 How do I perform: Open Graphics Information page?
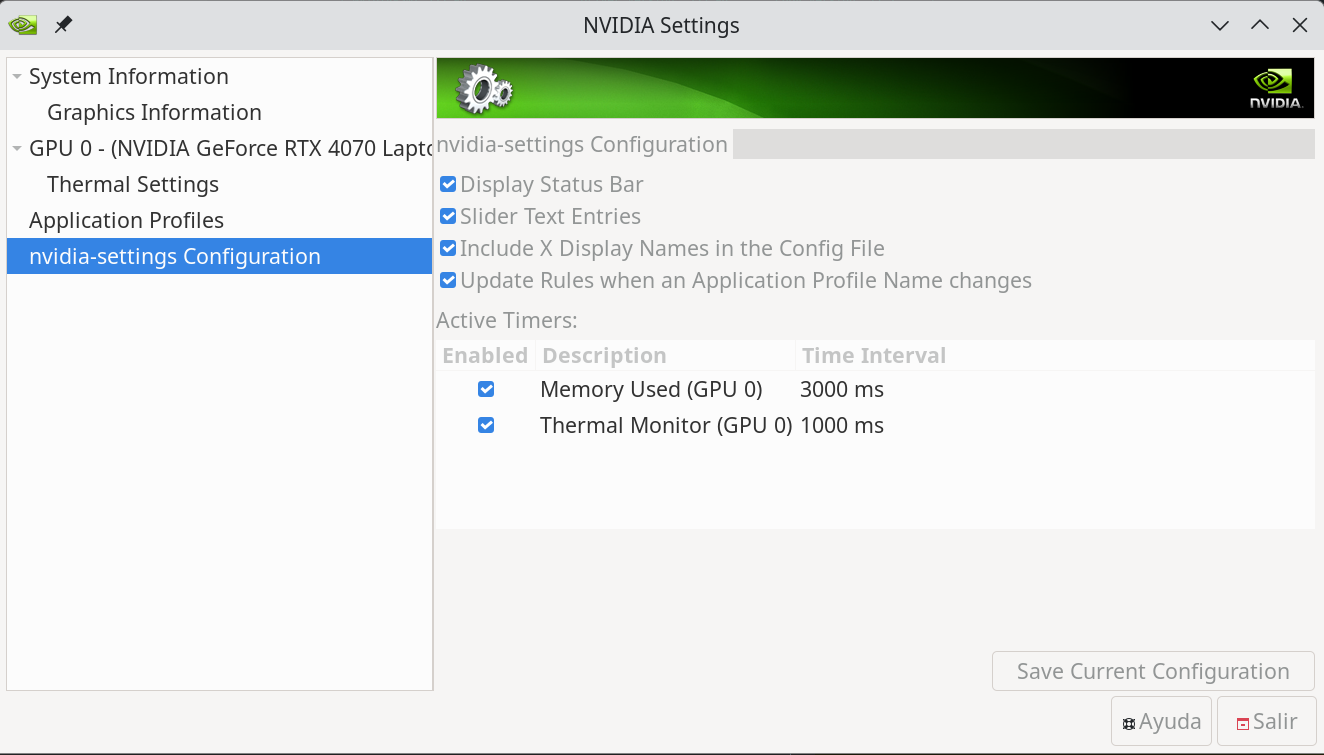(154, 113)
